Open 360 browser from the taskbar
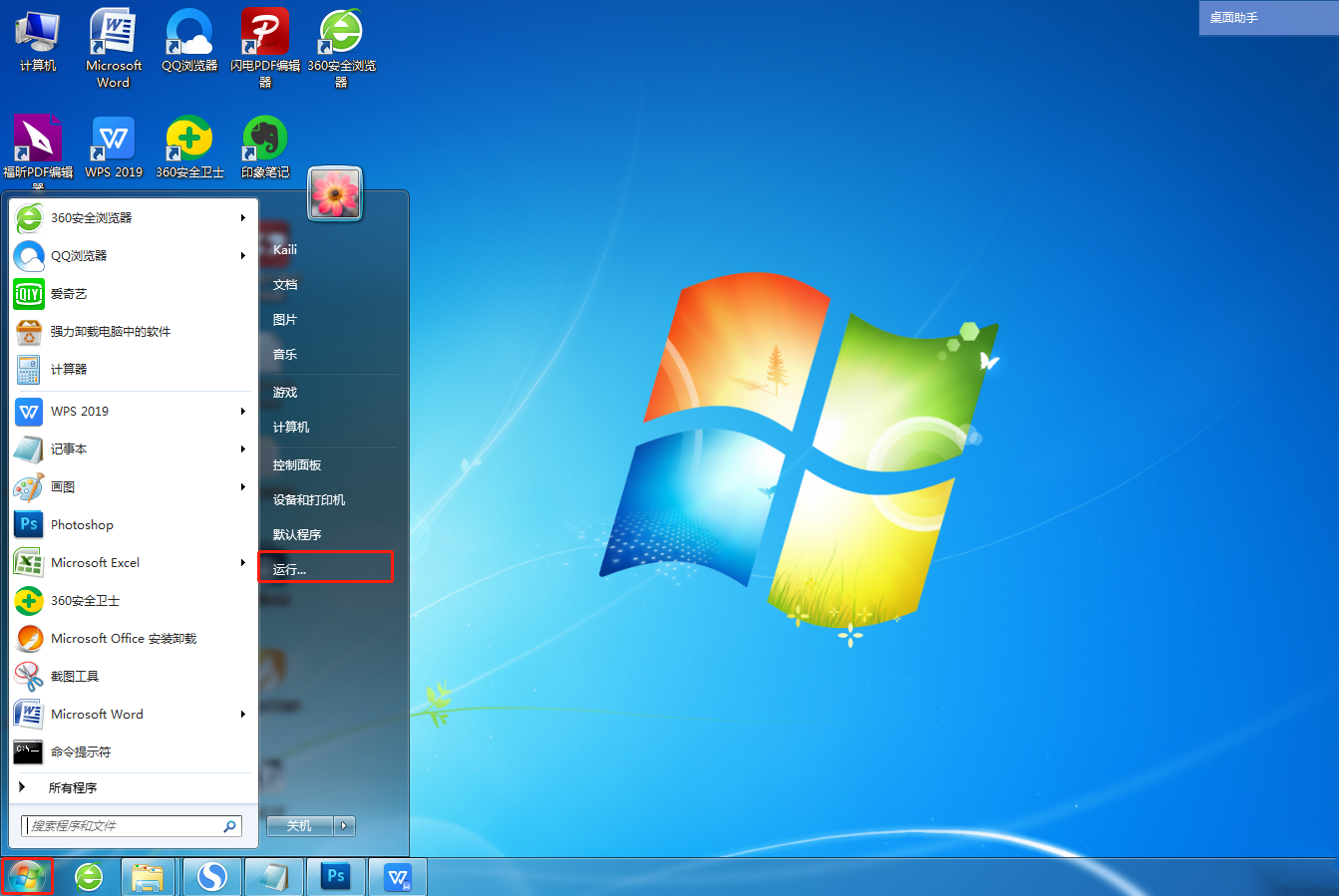The width and height of the screenshot is (1339, 896). point(89,876)
